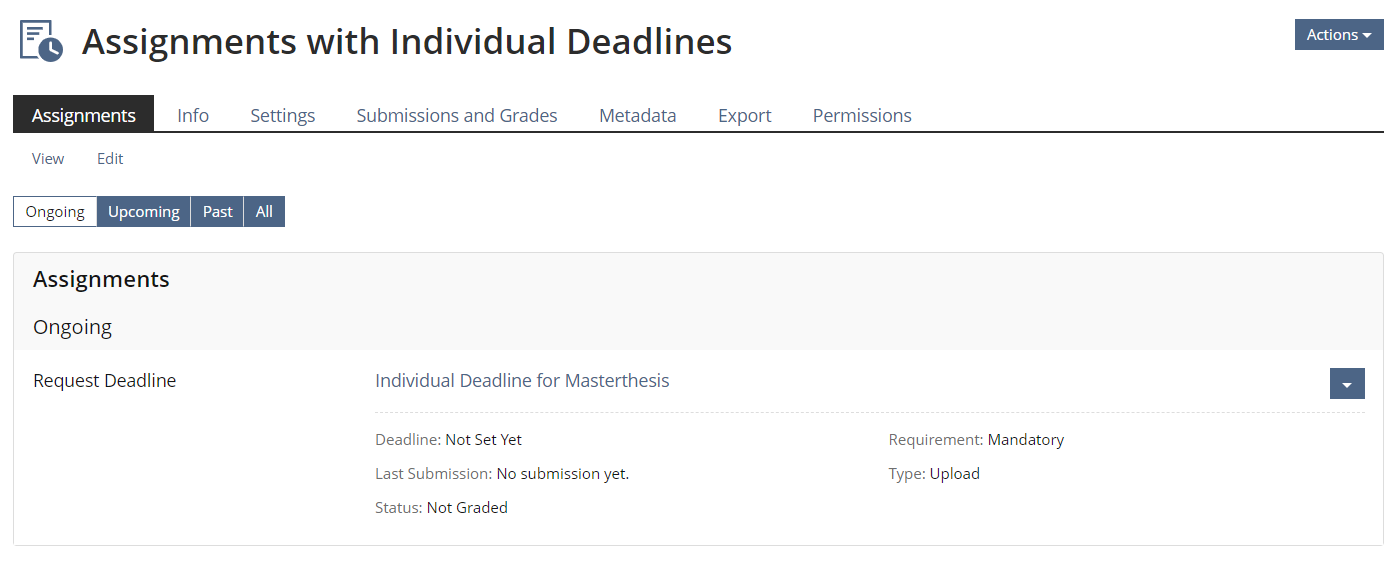
Task: Go to the Settings tab
Action: point(282,115)
